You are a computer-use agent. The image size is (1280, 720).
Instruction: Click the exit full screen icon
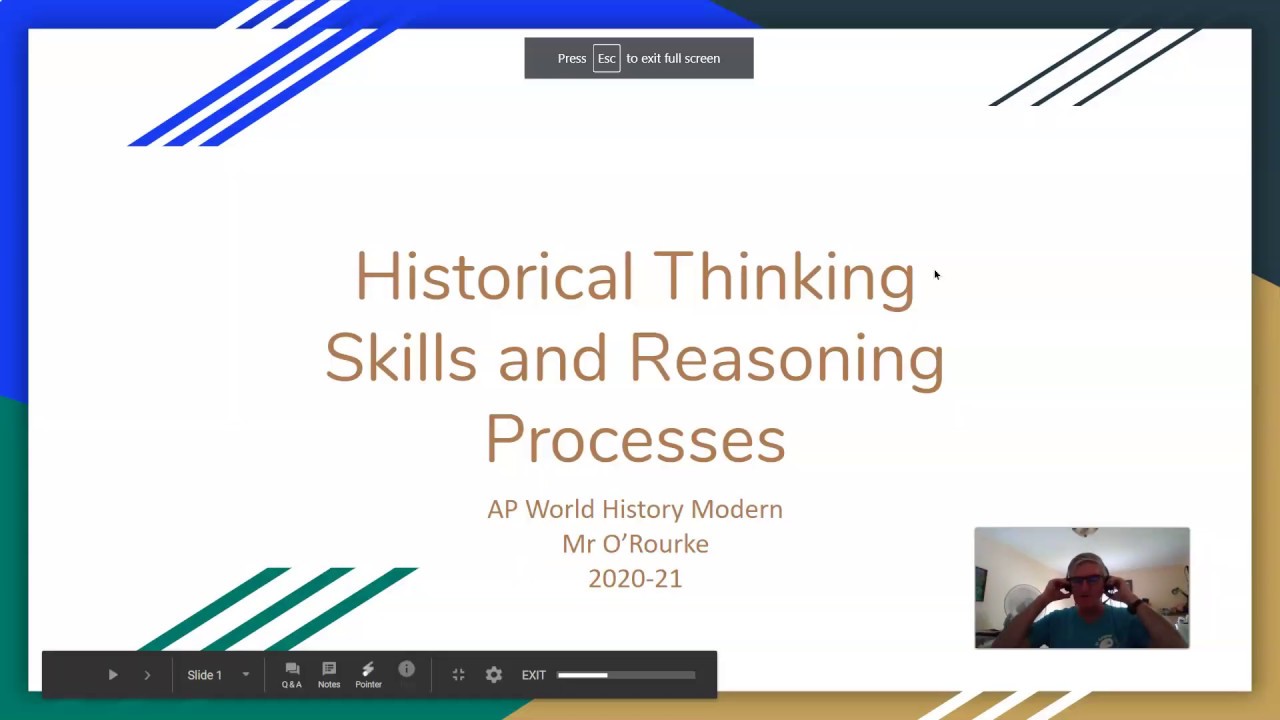(x=458, y=675)
